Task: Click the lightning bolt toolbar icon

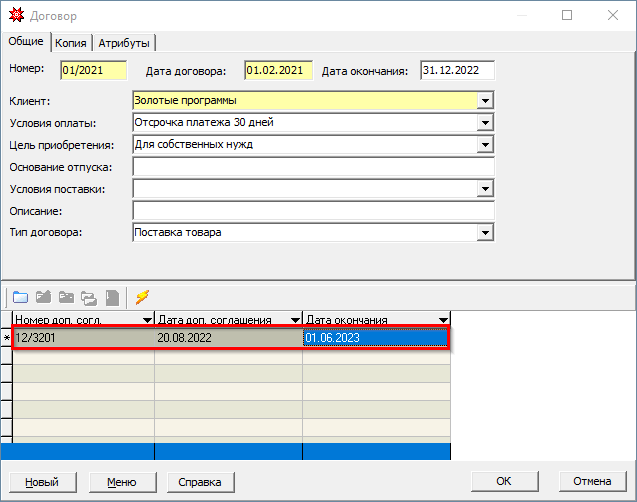Action: pyautogui.click(x=143, y=297)
